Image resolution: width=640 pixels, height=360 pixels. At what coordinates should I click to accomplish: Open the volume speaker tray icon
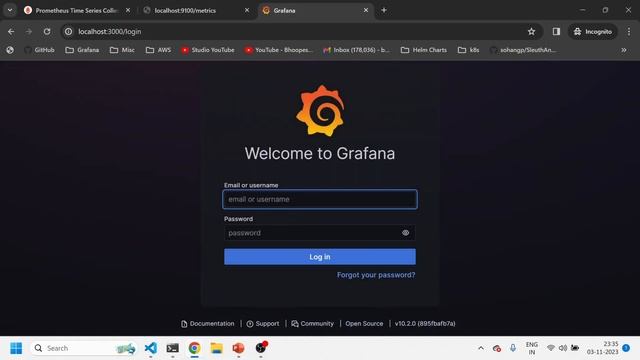tap(563, 348)
